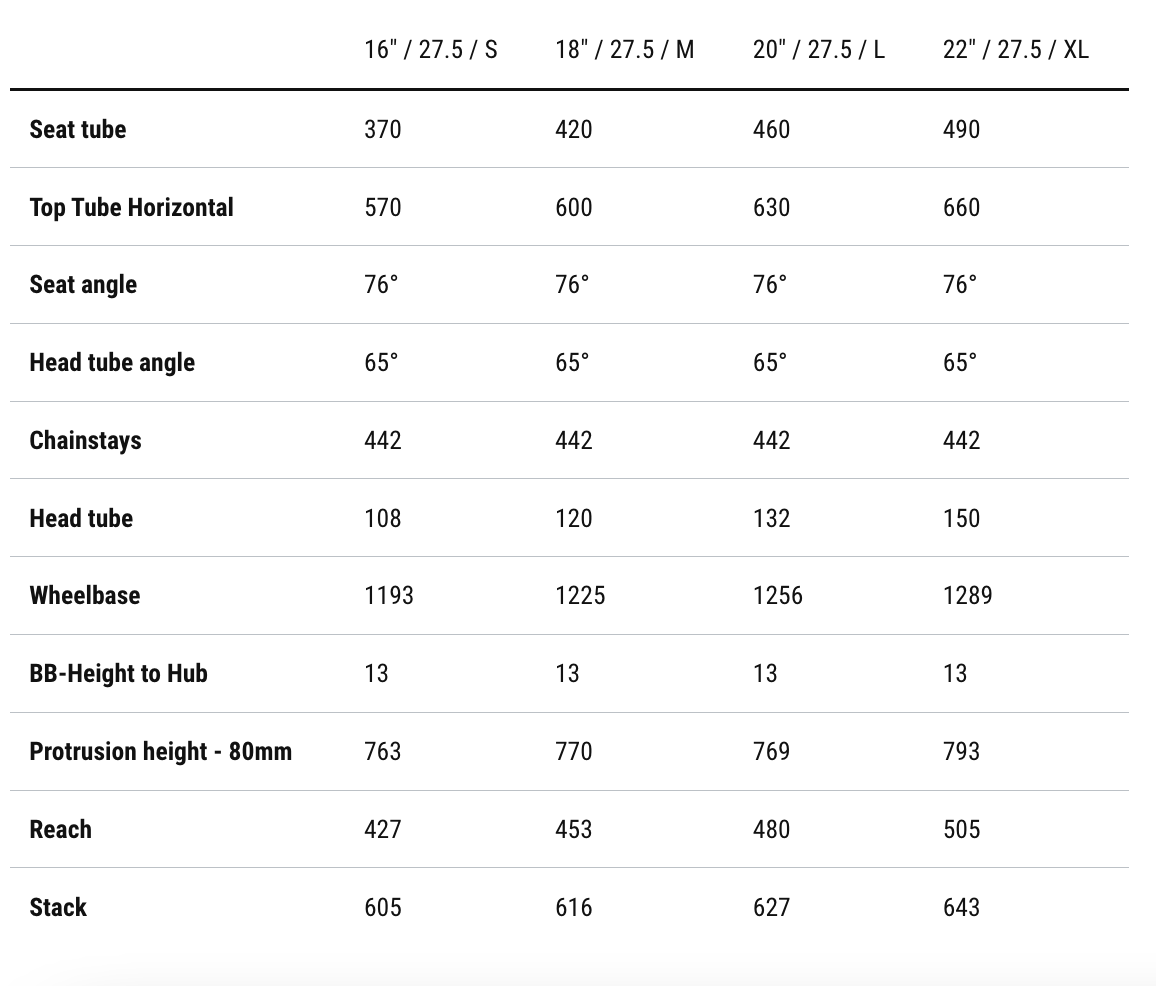The height and width of the screenshot is (986, 1156).
Task: Click the Seat tube row label
Action: tap(78, 129)
